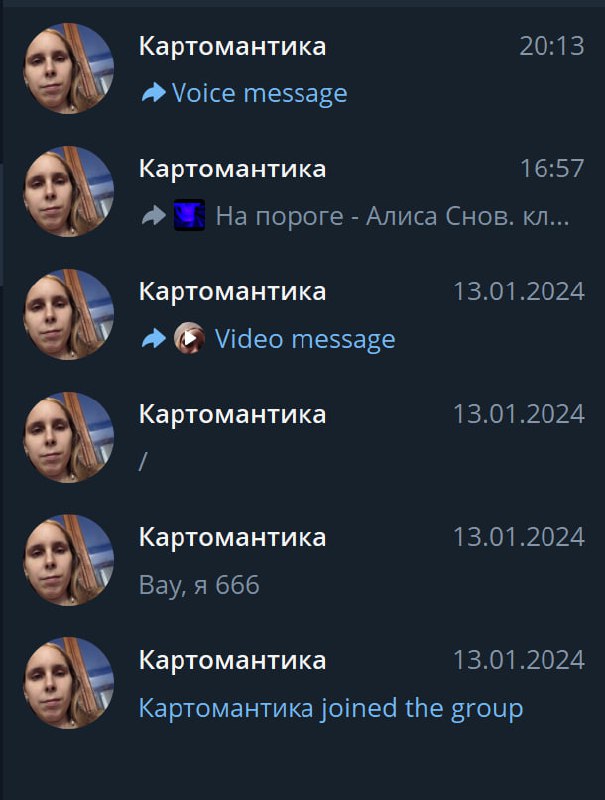
Task: Click forward arrow icon beside Video message
Action: coord(153,339)
